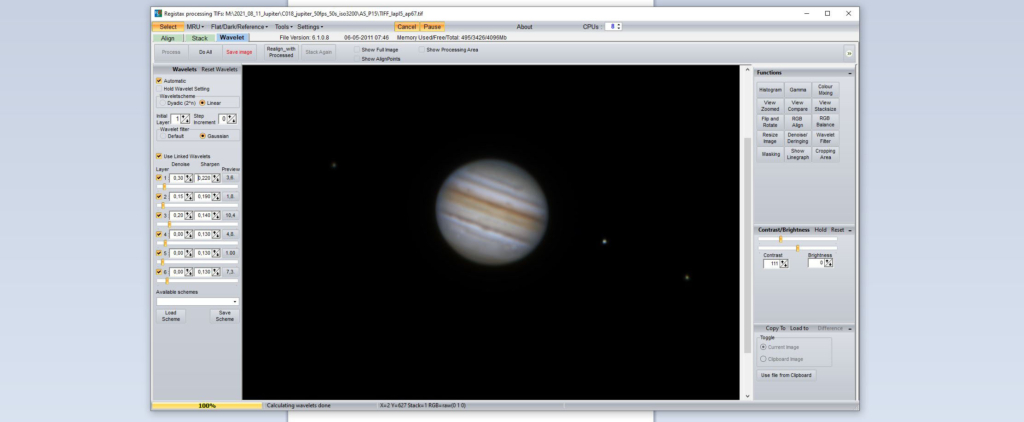Screen dimensions: 1024x422
Task: Click Layer 1 Sharpen stepper arrows
Action: click(x=216, y=178)
